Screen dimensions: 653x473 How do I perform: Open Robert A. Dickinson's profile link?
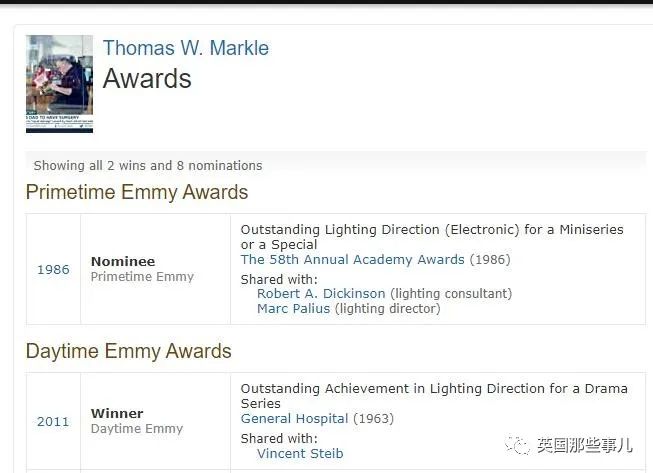tap(321, 294)
